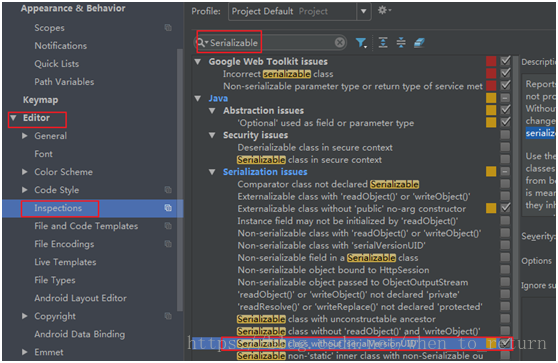Collapse Google Web Toolkit issues group
The height and width of the screenshot is (363, 558).
(198, 62)
